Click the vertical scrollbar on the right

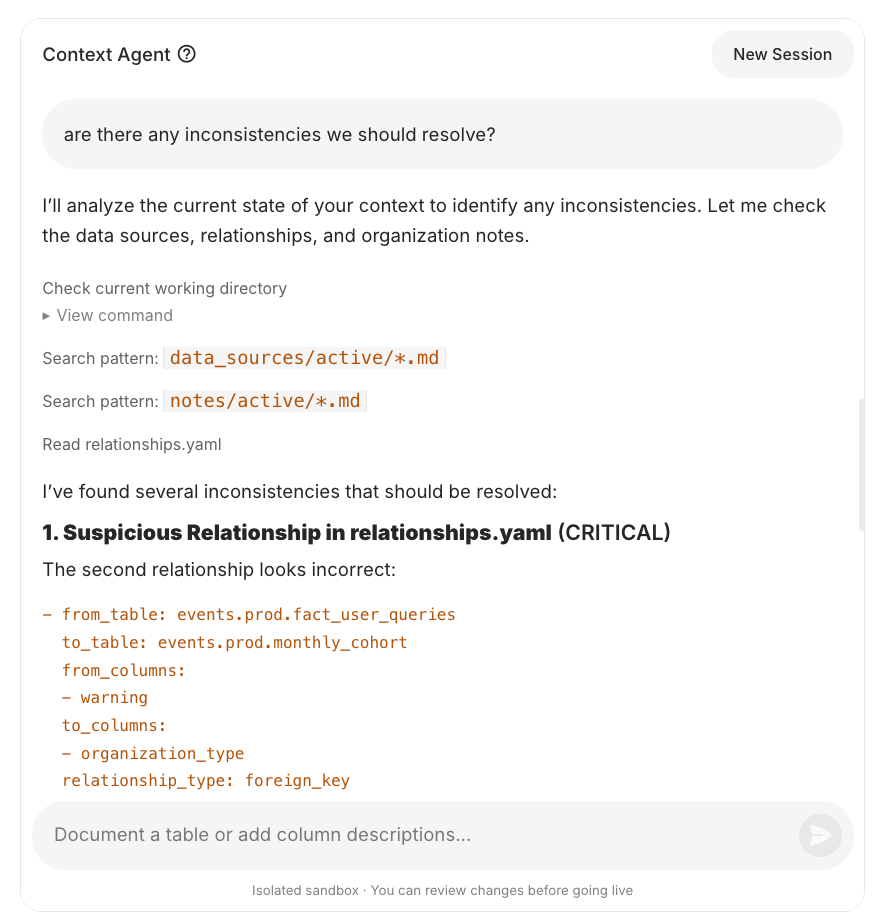(x=861, y=465)
